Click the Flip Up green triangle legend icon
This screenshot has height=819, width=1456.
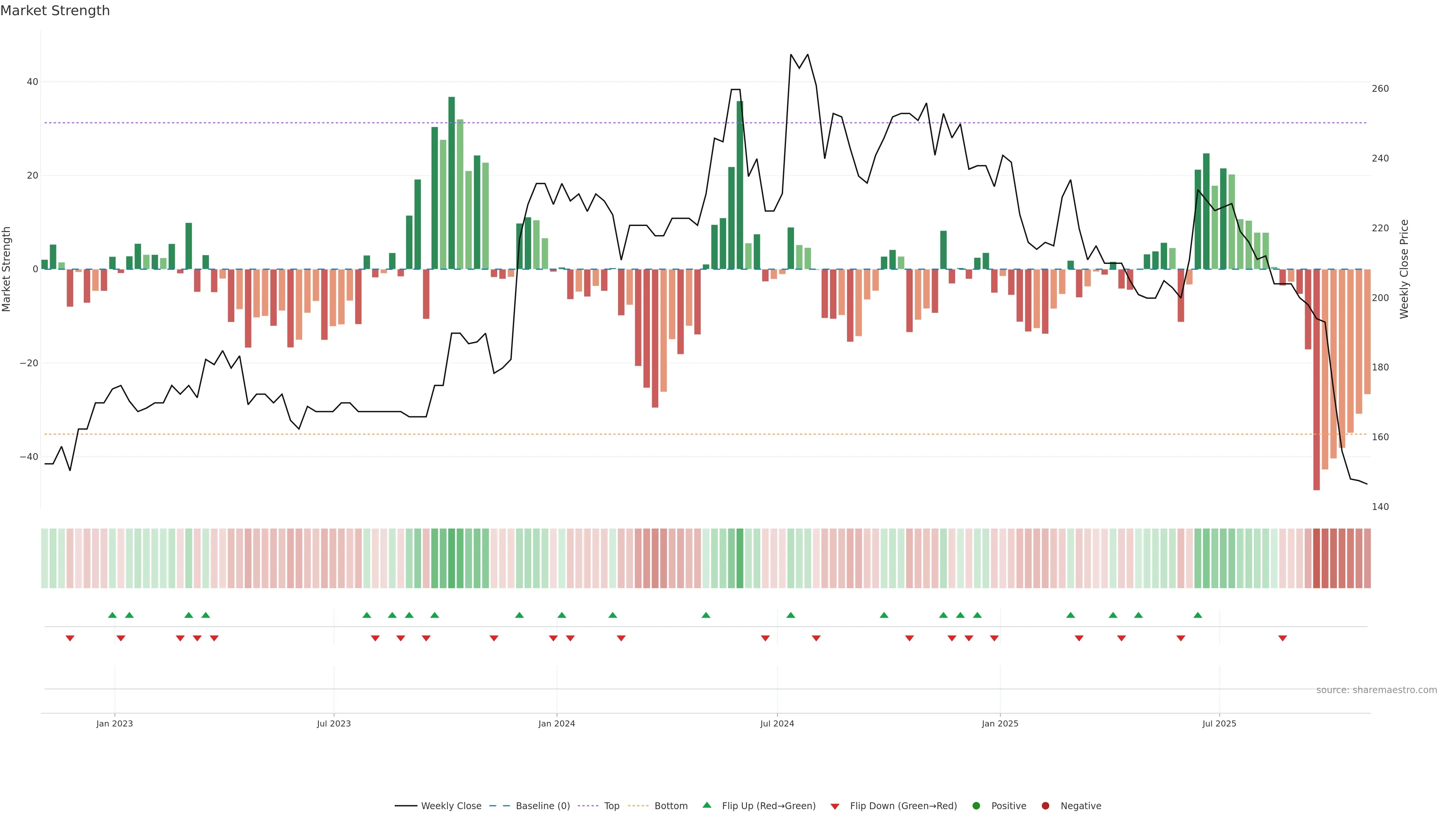[706, 805]
